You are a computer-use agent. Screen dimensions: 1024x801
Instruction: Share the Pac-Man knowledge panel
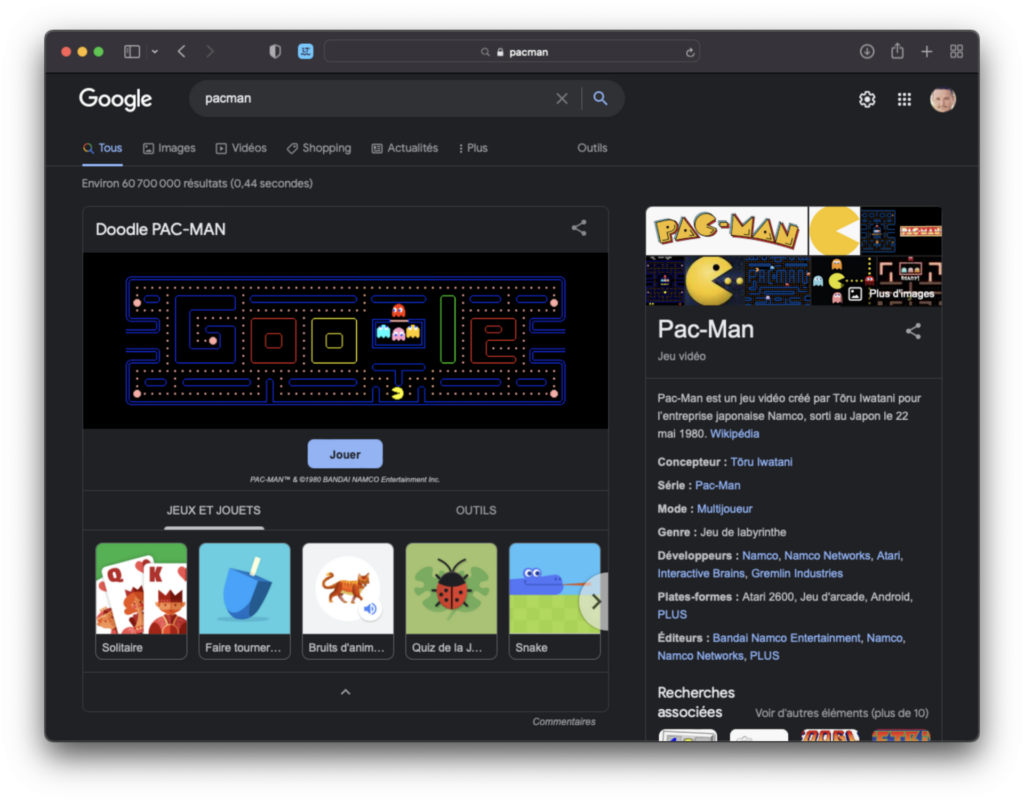click(x=913, y=331)
